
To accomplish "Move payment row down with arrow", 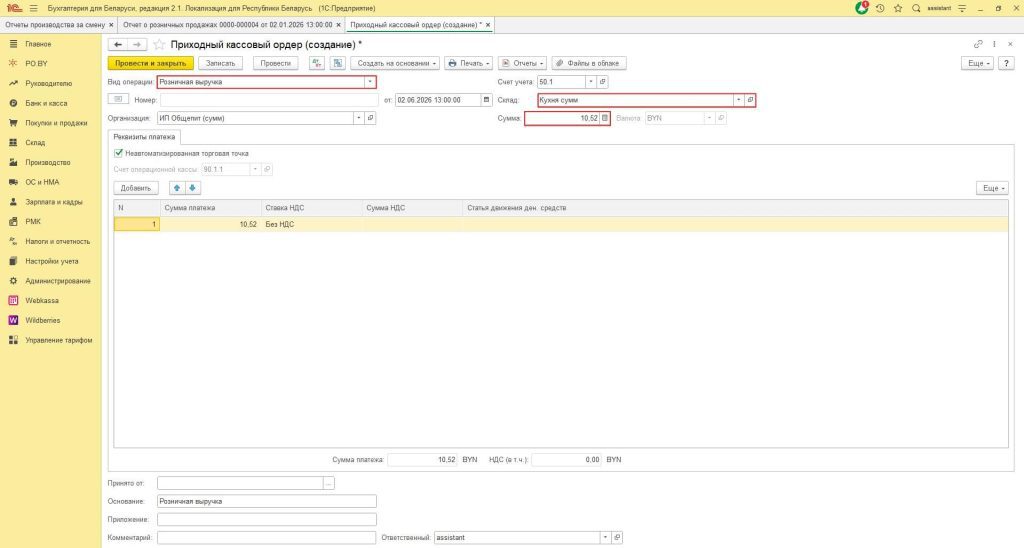I will [193, 188].
